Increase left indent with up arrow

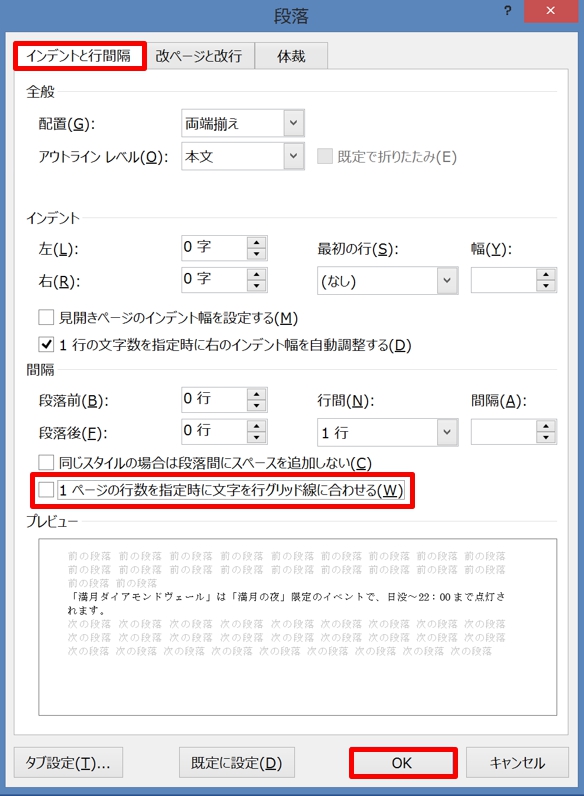(256, 243)
